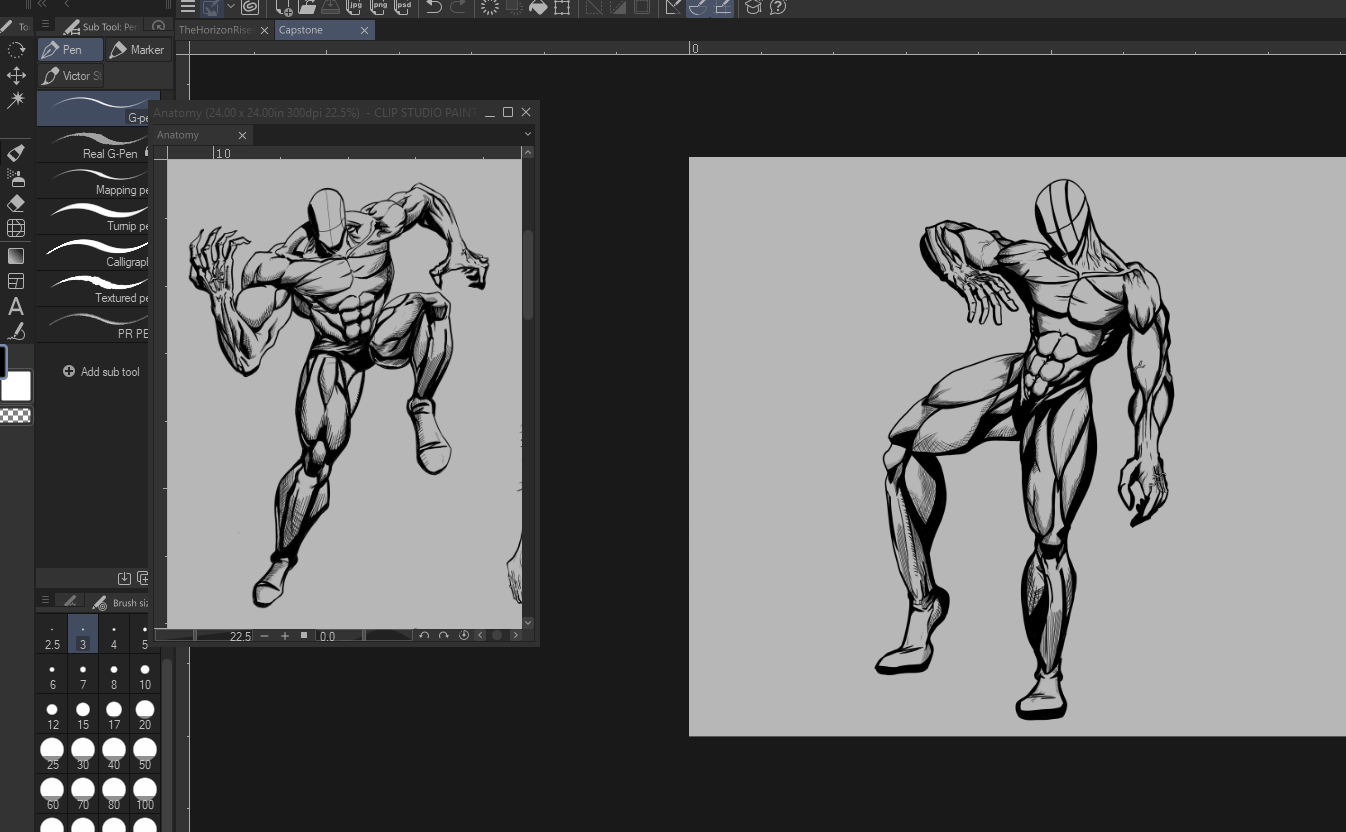Import sub tool material icon
1346x832 pixels.
(124, 578)
